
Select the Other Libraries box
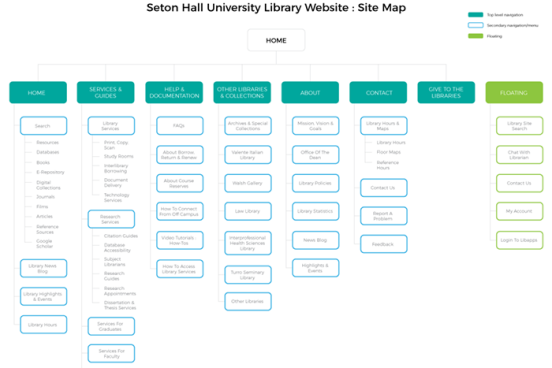point(248,301)
